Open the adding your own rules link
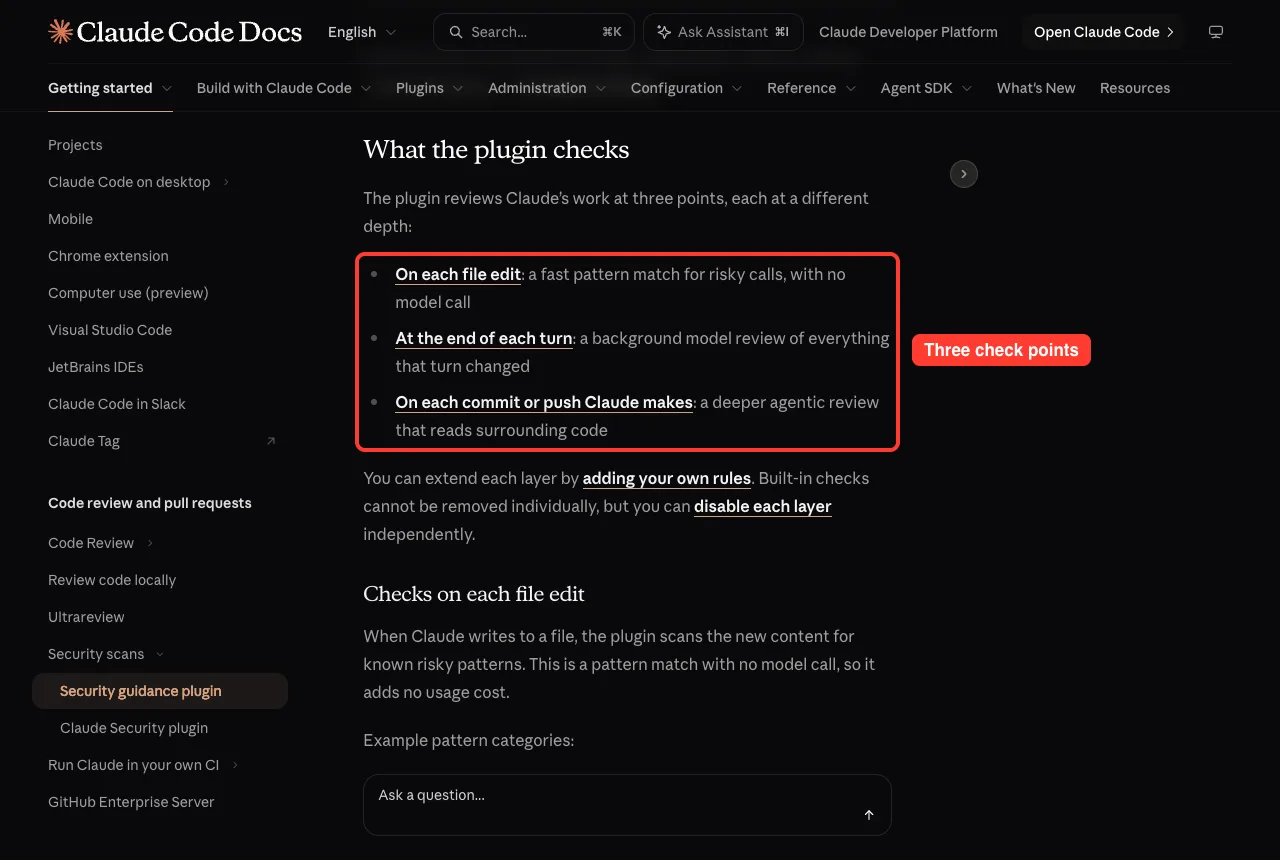The width and height of the screenshot is (1280, 860). tap(667, 478)
